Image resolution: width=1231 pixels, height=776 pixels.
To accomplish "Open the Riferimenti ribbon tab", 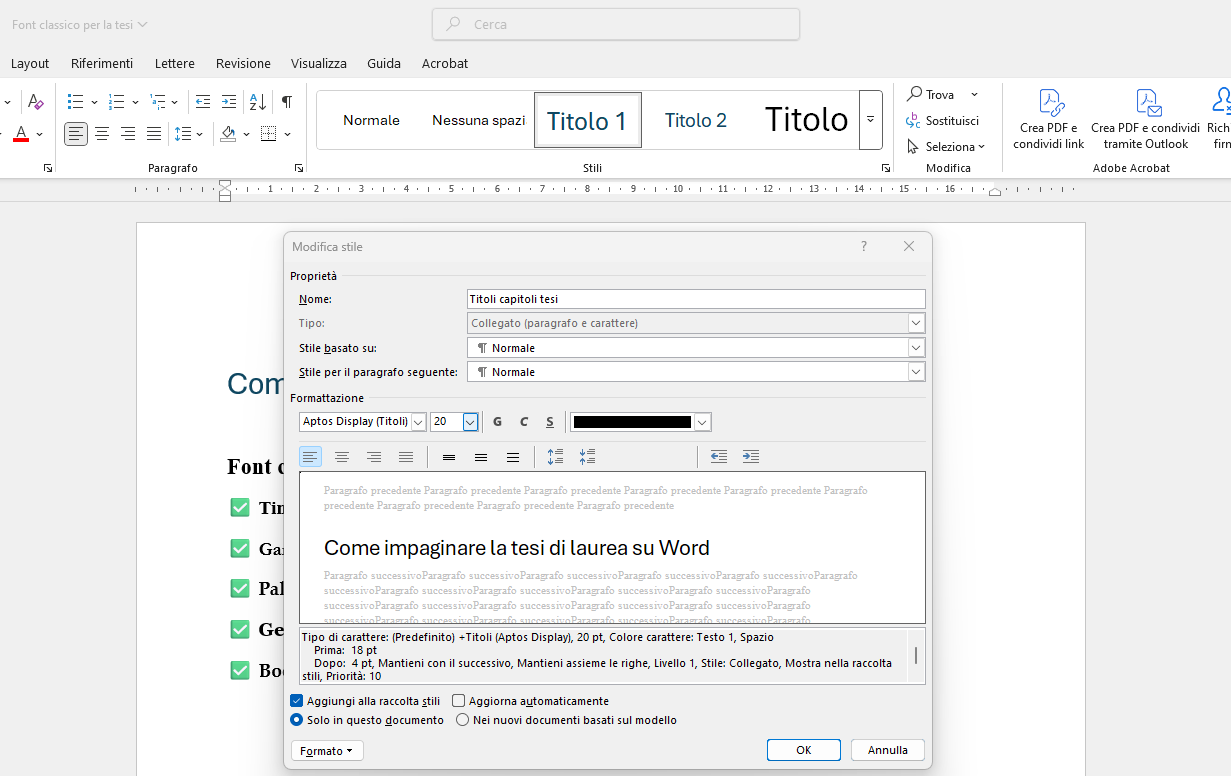I will tap(102, 63).
